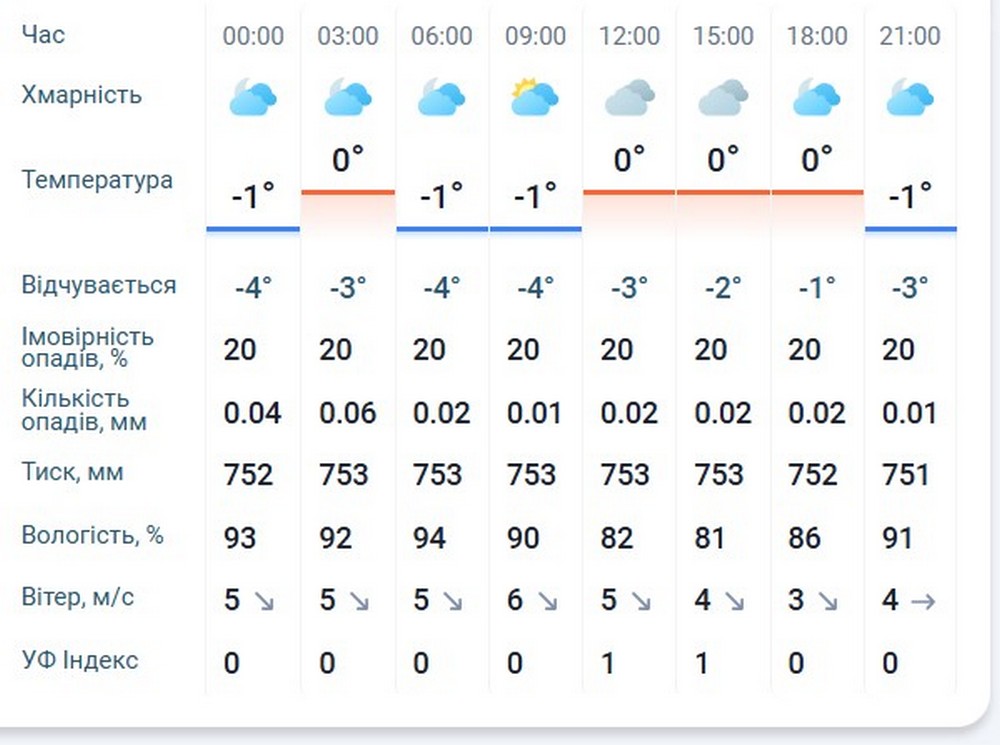The height and width of the screenshot is (745, 1000).
Task: Click the 21:00 cloud and moon icon
Action: click(x=910, y=98)
